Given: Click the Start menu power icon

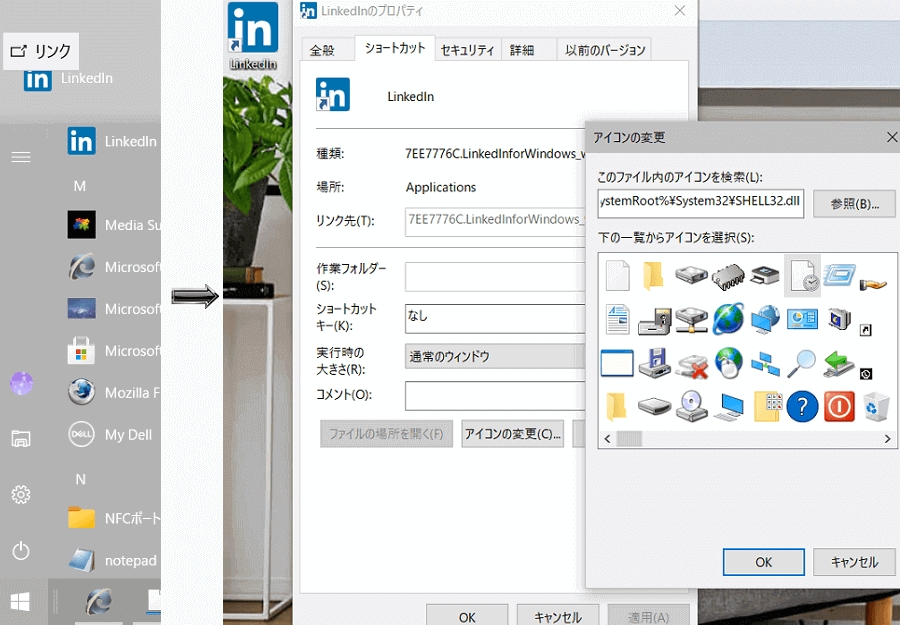Looking at the screenshot, I should pyautogui.click(x=21, y=550).
